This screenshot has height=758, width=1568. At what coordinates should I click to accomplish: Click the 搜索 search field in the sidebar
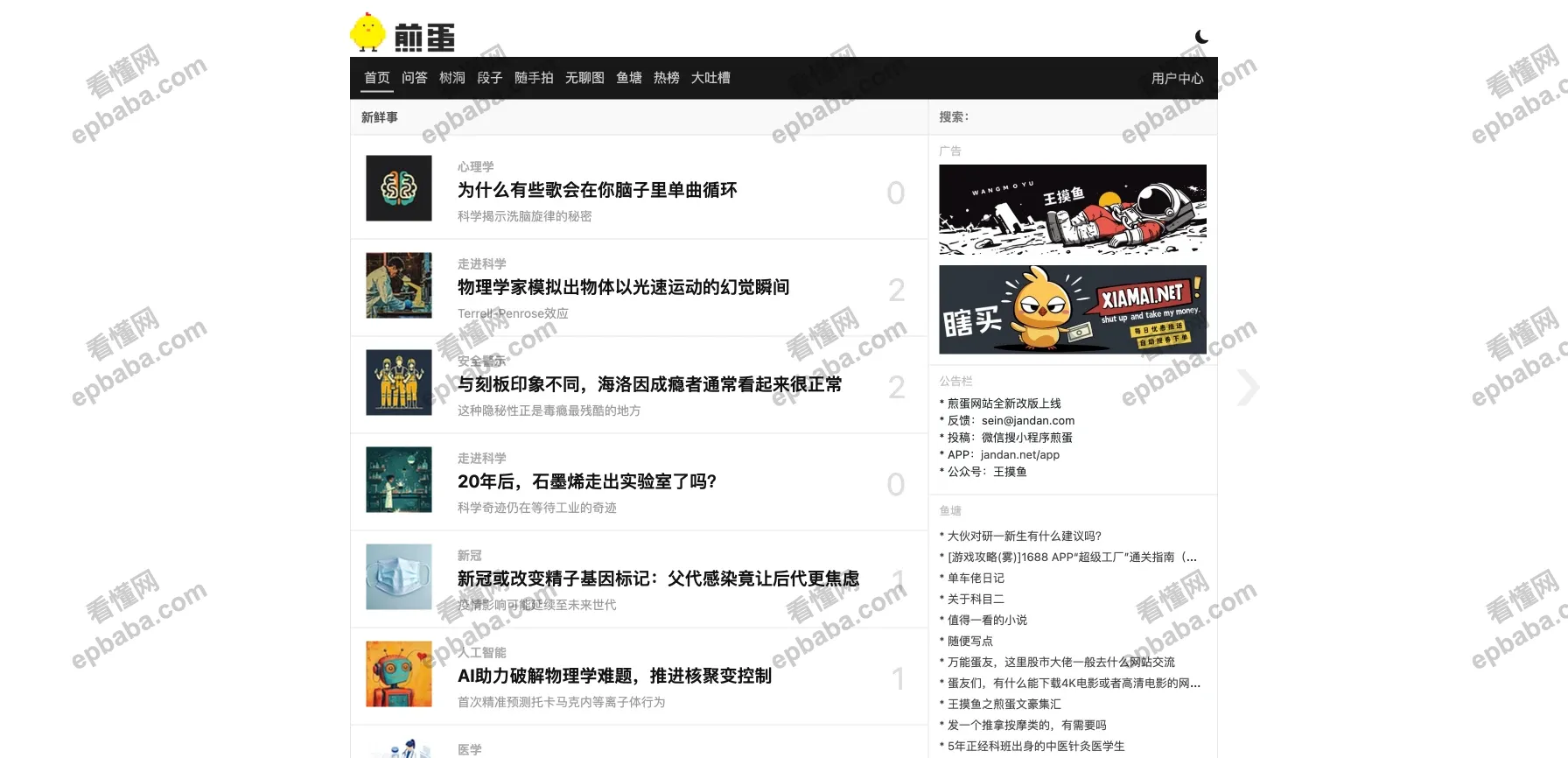coord(1073,116)
